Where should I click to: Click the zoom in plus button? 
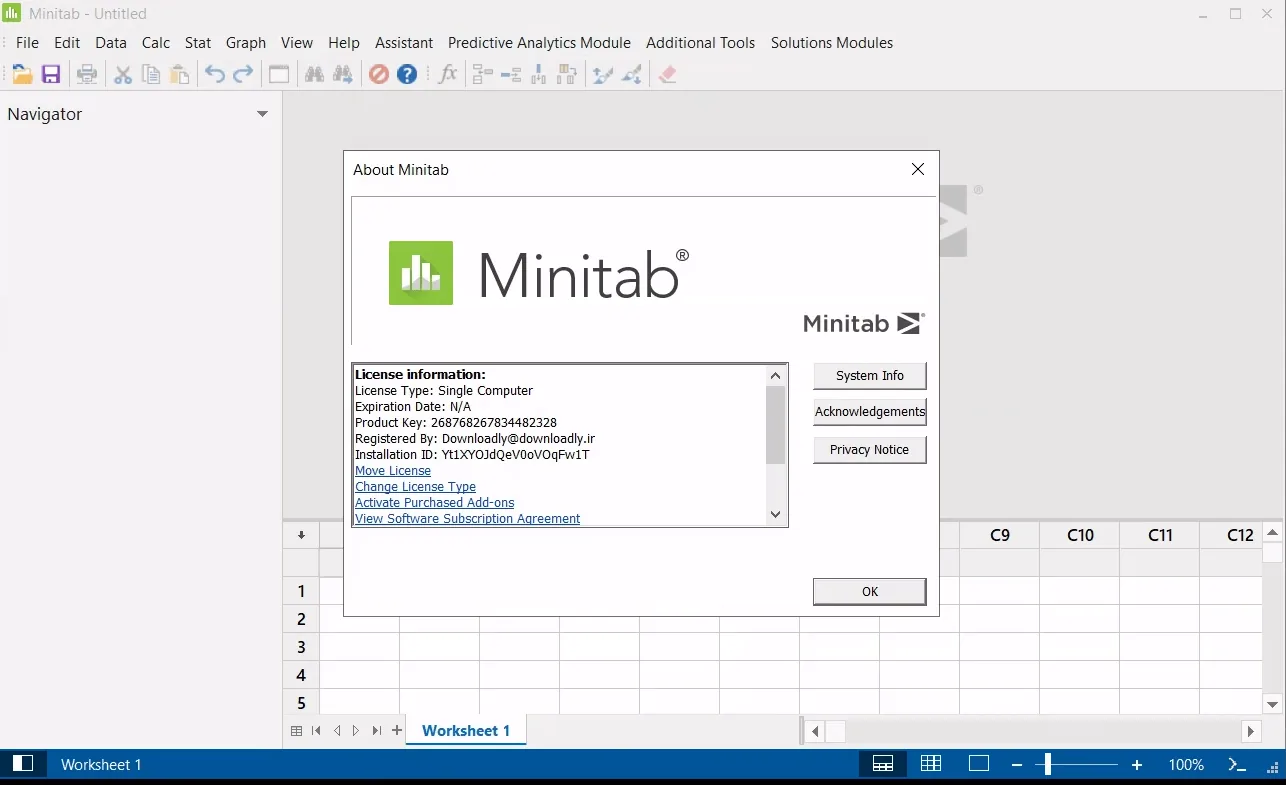point(1137,765)
